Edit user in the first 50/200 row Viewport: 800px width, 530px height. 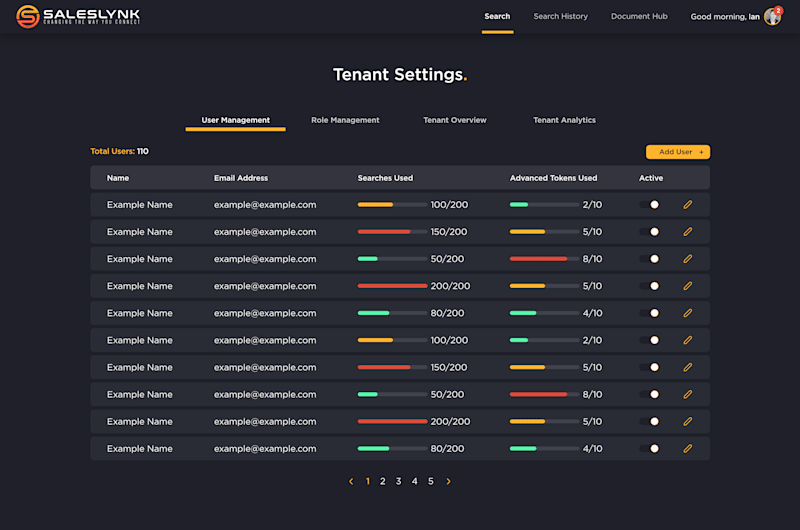pos(688,259)
